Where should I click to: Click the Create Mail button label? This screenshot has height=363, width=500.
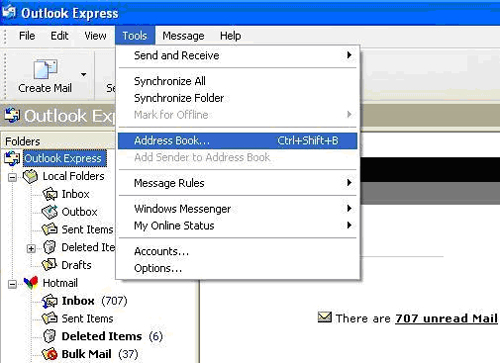click(x=45, y=88)
